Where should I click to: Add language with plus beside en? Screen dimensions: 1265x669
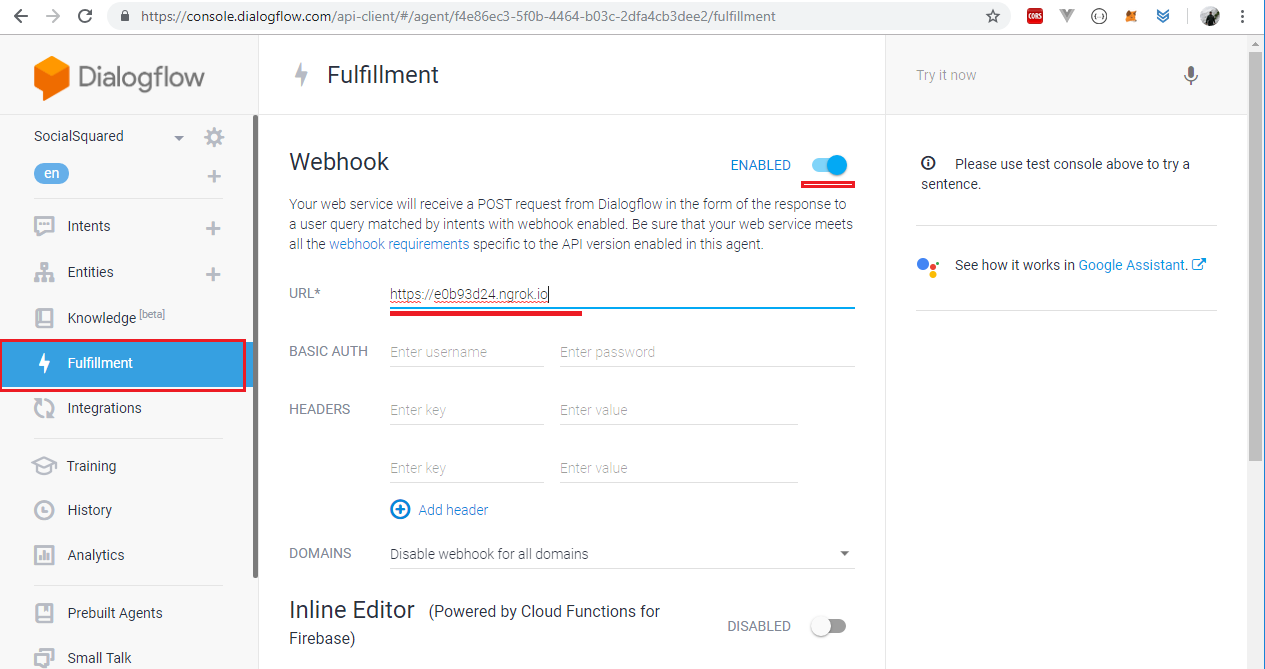pyautogui.click(x=213, y=176)
